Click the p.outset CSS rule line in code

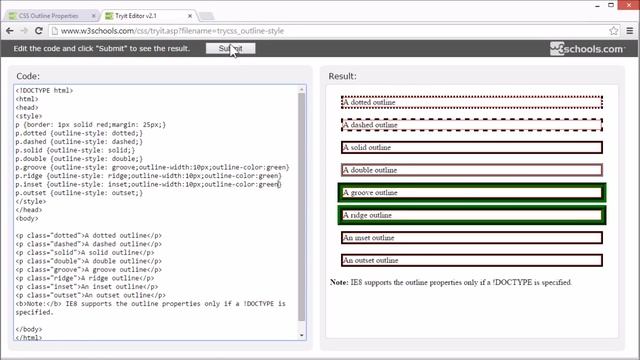click(79, 193)
